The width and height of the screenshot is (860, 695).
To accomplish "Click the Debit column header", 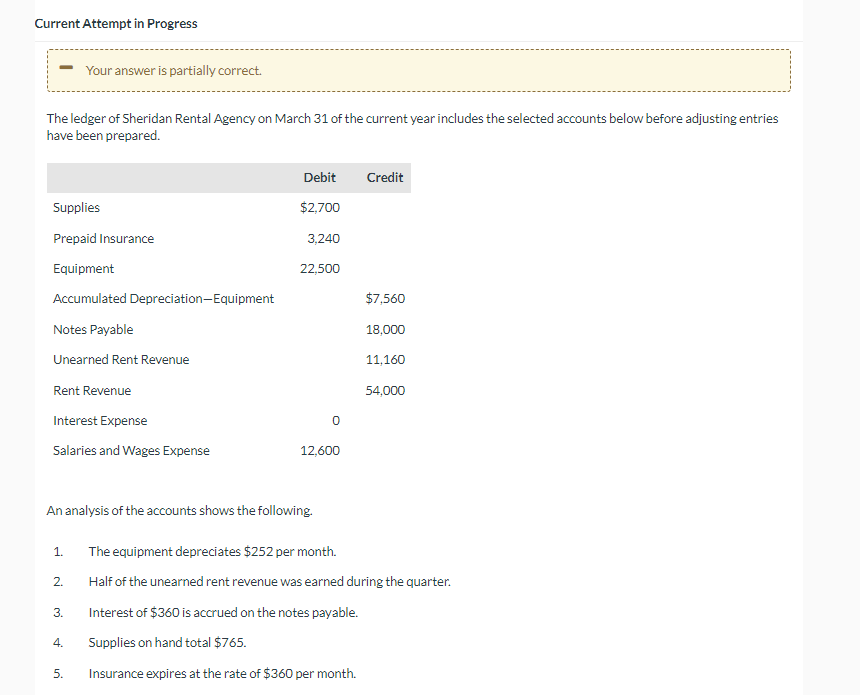I will click(320, 178).
